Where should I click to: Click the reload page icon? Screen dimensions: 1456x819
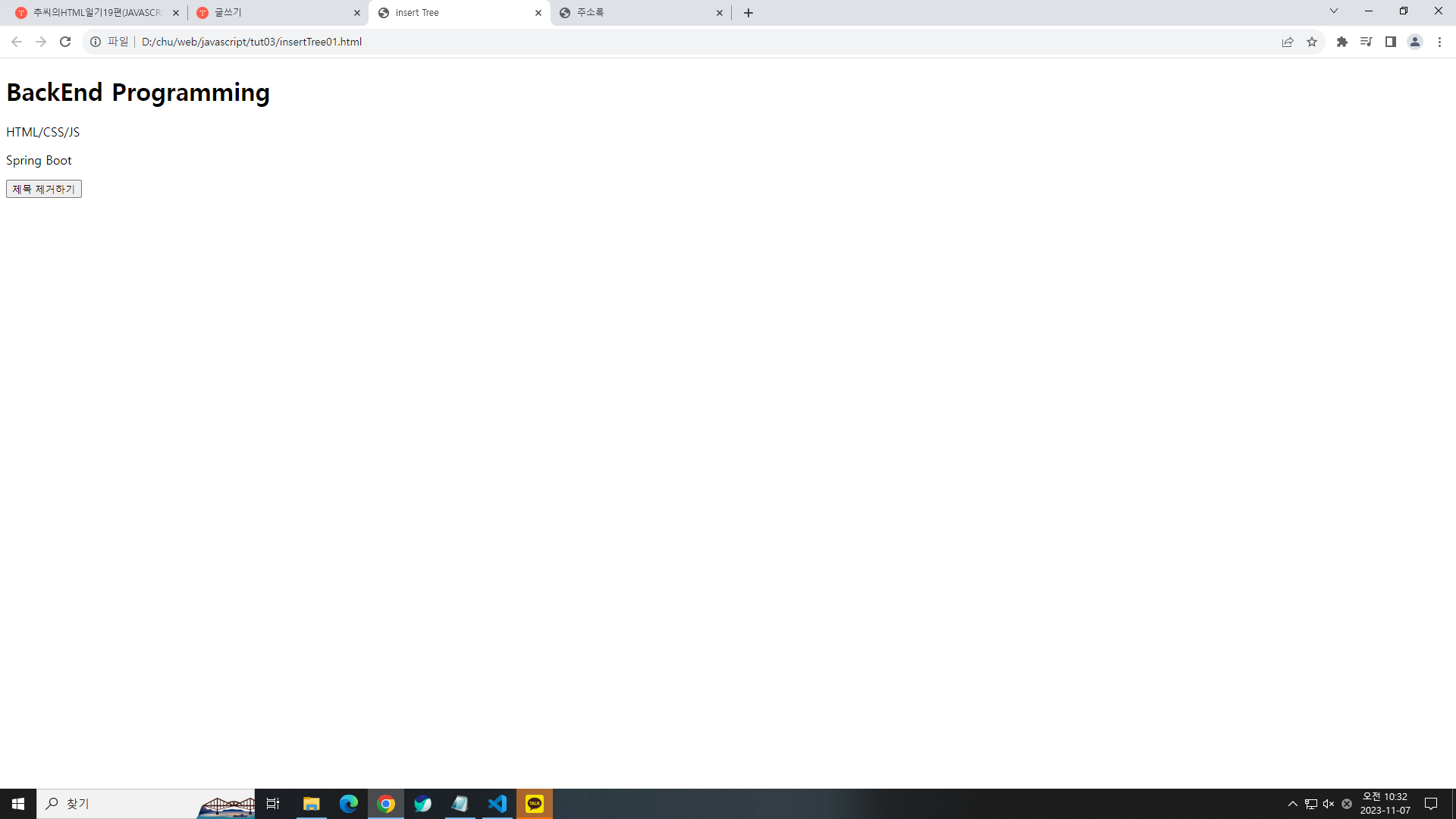[65, 42]
